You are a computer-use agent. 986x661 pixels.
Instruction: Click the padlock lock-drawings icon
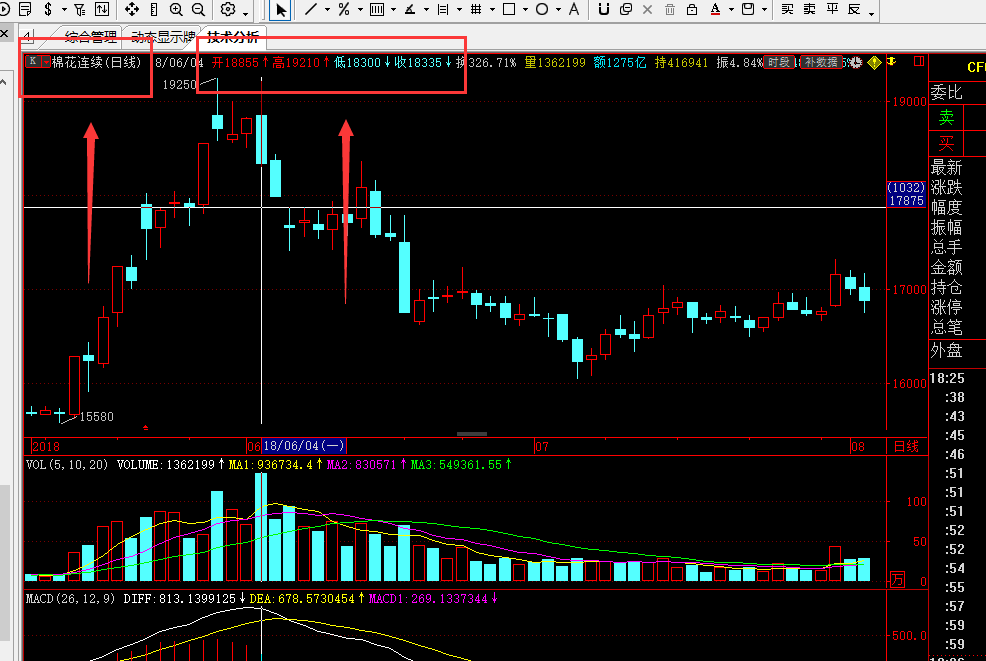pyautogui.click(x=692, y=9)
